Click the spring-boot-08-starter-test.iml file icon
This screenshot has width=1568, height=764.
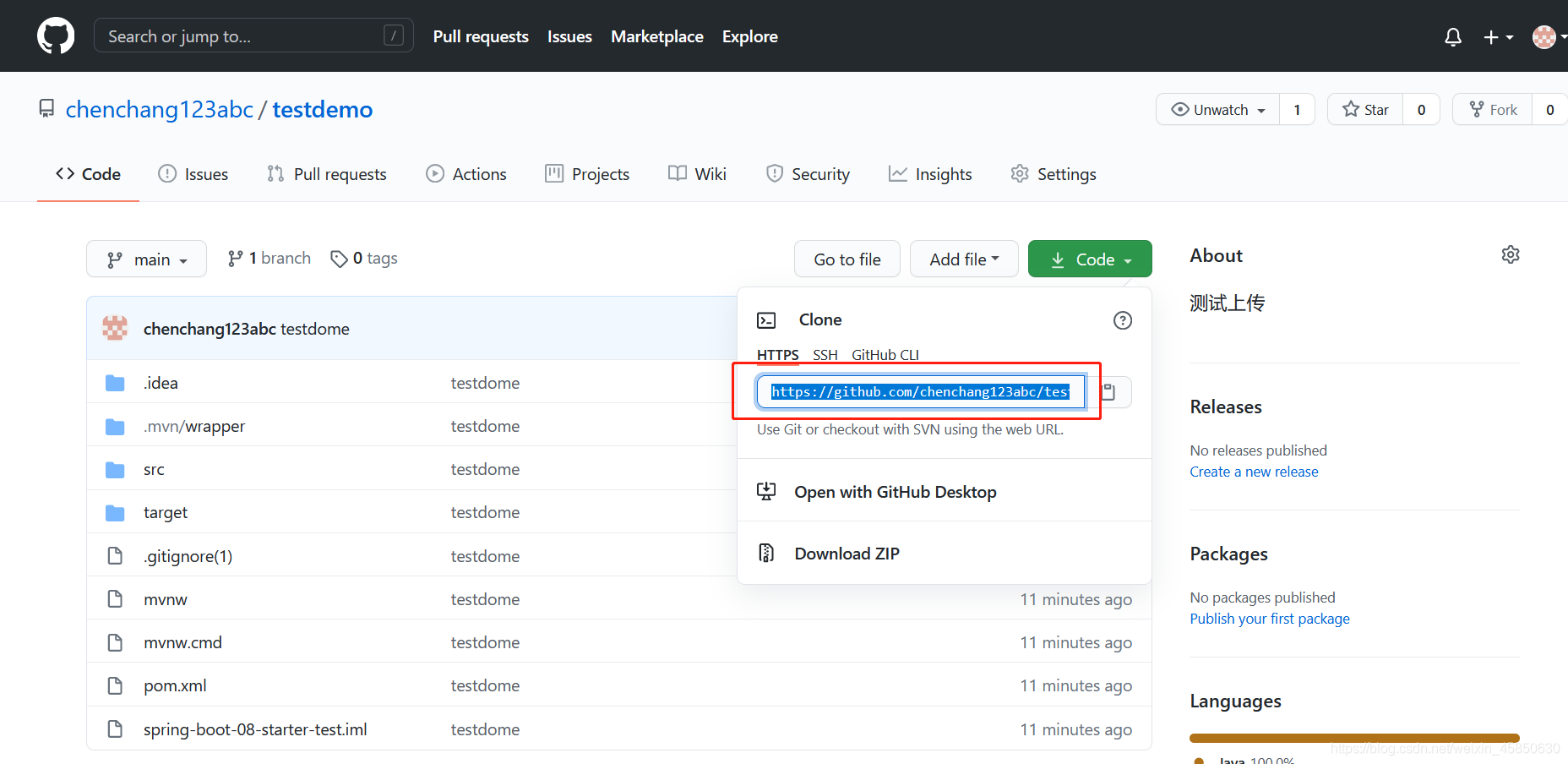pyautogui.click(x=115, y=729)
